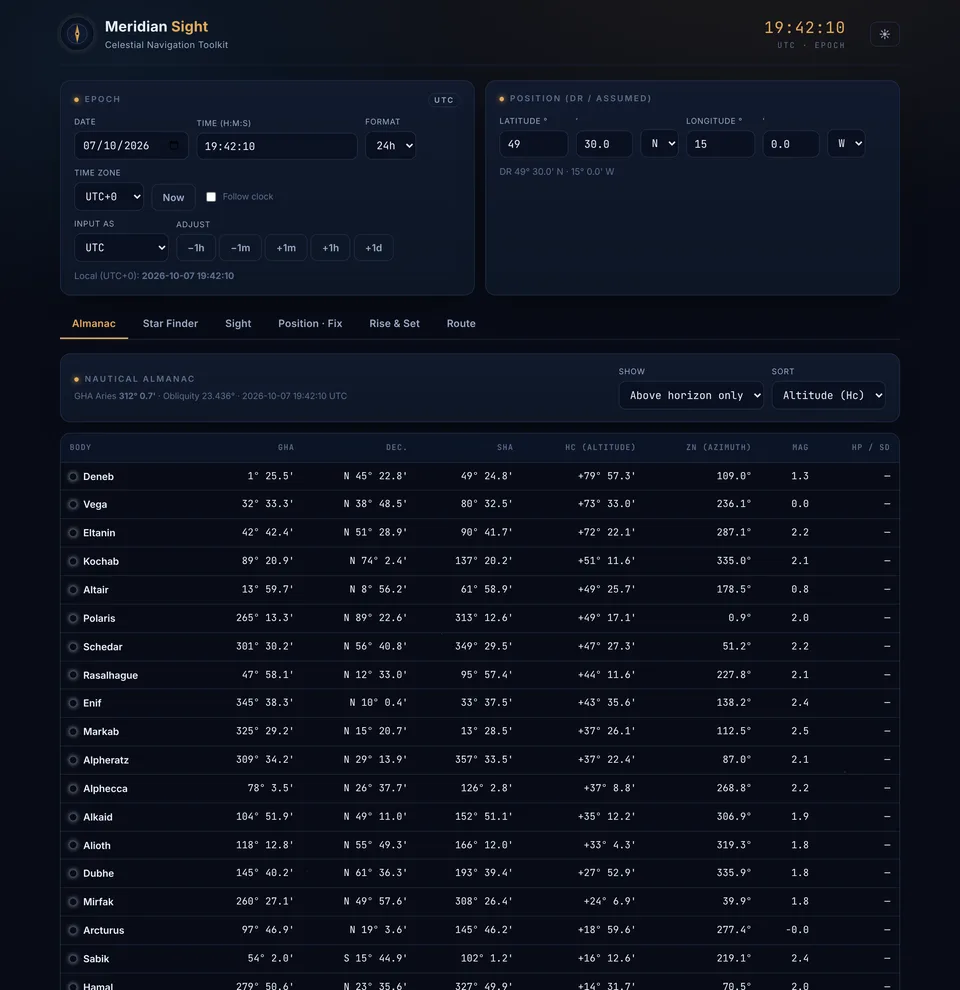Select the radio circle for Rasalhague row
Screen dimensions: 960x990
(73, 675)
